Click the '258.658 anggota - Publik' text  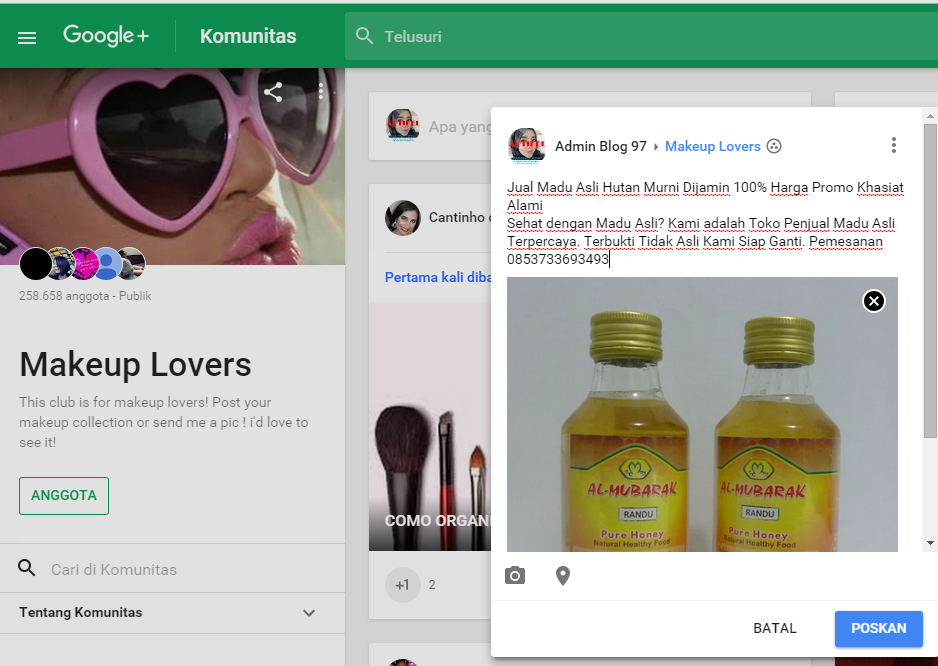pos(85,296)
